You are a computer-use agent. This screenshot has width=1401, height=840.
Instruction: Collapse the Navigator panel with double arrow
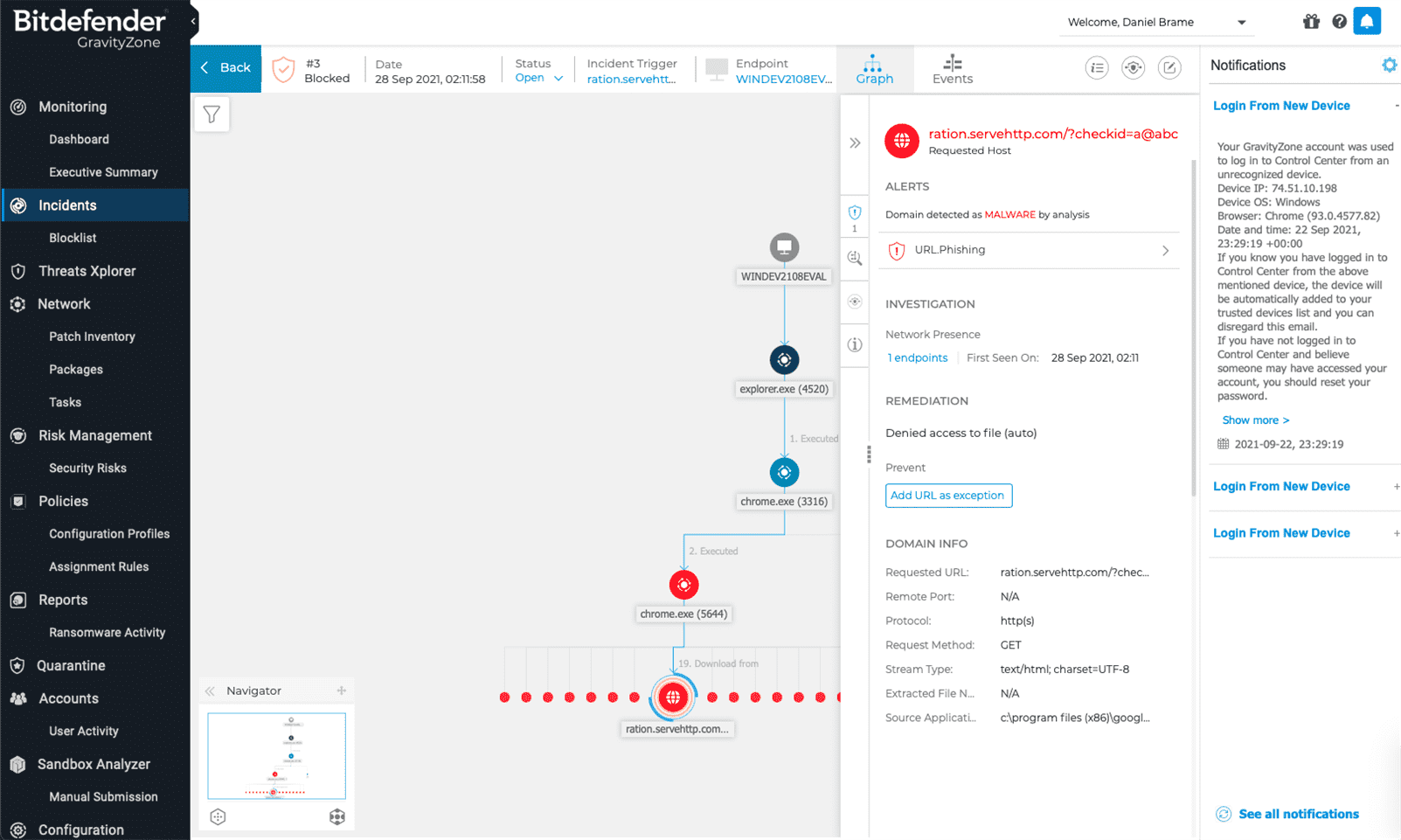(x=210, y=691)
